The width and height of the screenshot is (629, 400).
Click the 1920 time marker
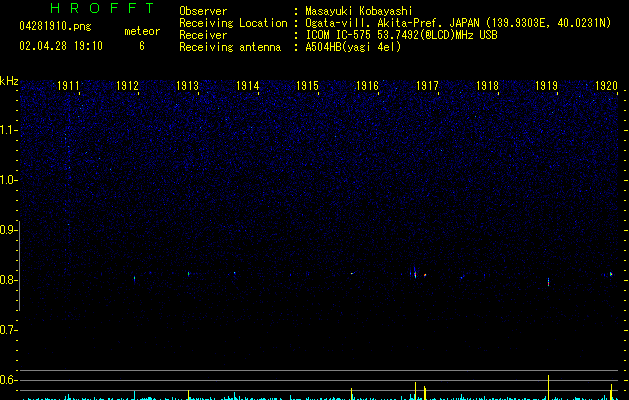coord(606,86)
